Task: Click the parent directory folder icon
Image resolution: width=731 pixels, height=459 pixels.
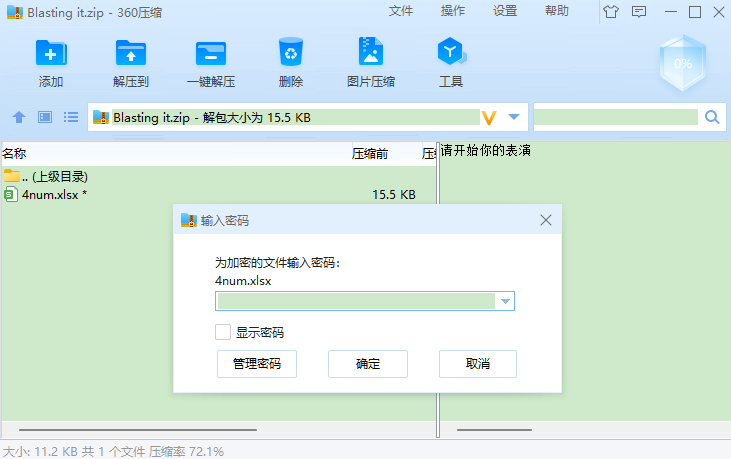Action: [x=11, y=176]
